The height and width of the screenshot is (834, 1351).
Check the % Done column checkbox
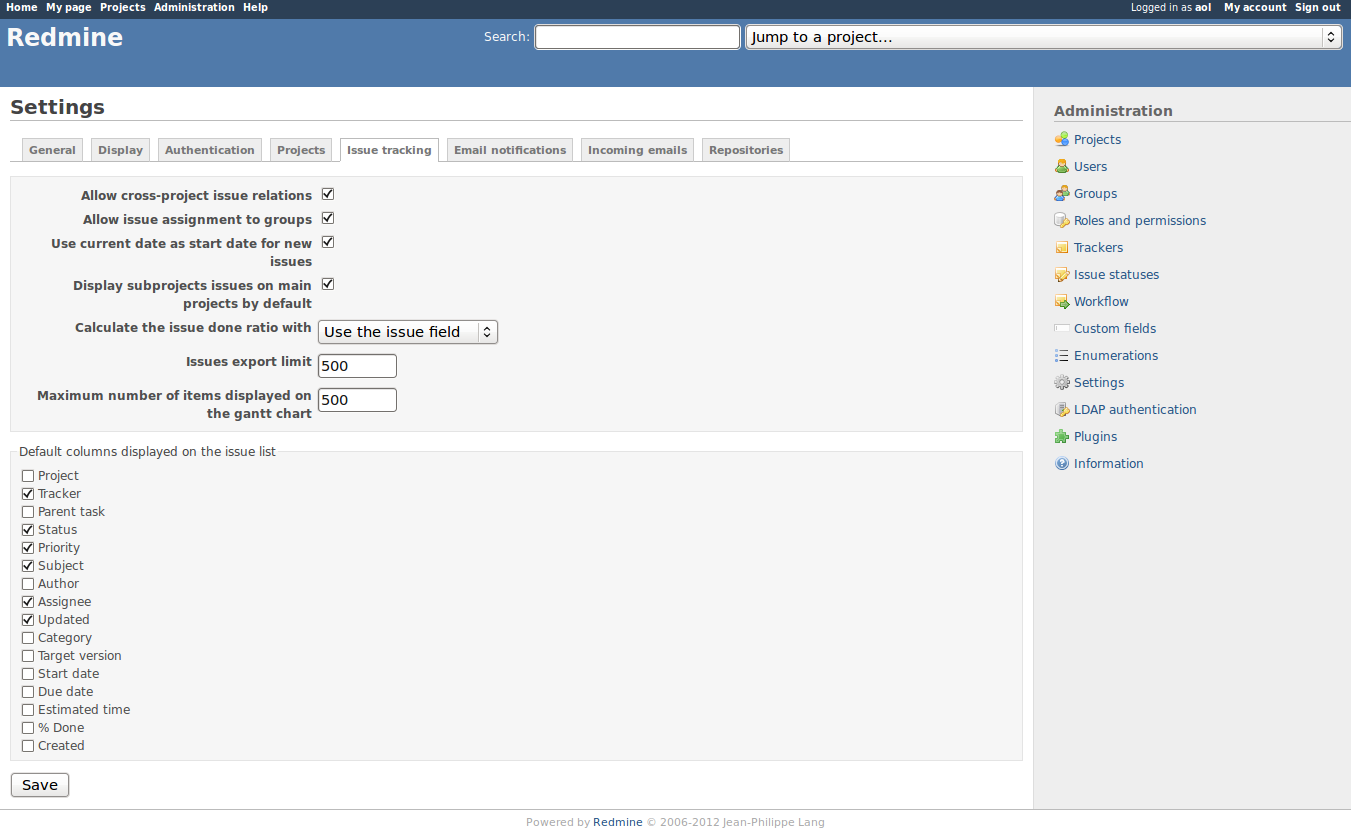28,728
